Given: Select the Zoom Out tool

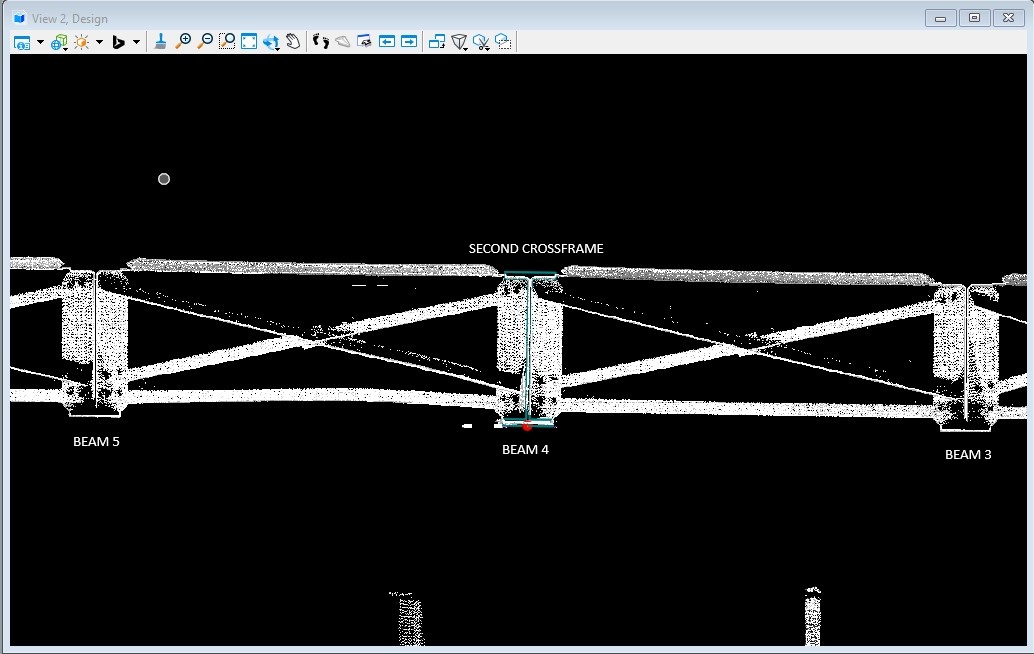Looking at the screenshot, I should pos(205,41).
